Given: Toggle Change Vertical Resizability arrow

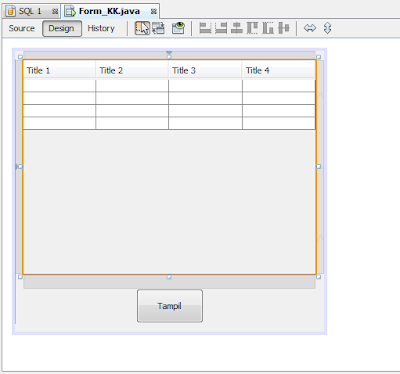Looking at the screenshot, I should coord(327,28).
